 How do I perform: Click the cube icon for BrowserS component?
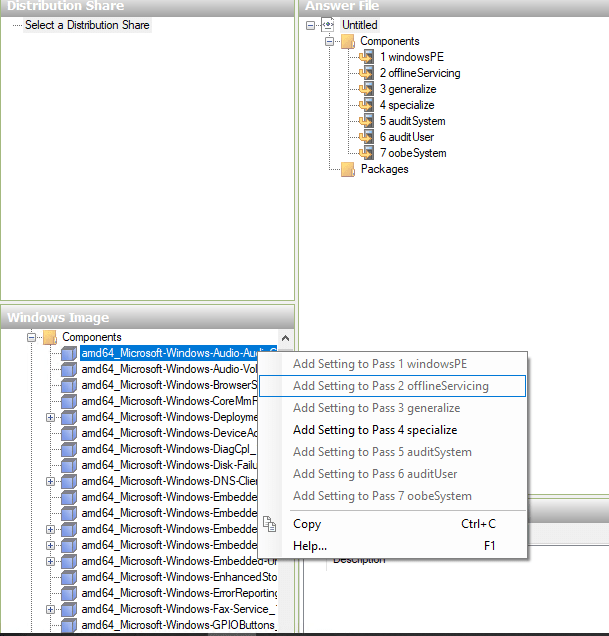(69, 385)
